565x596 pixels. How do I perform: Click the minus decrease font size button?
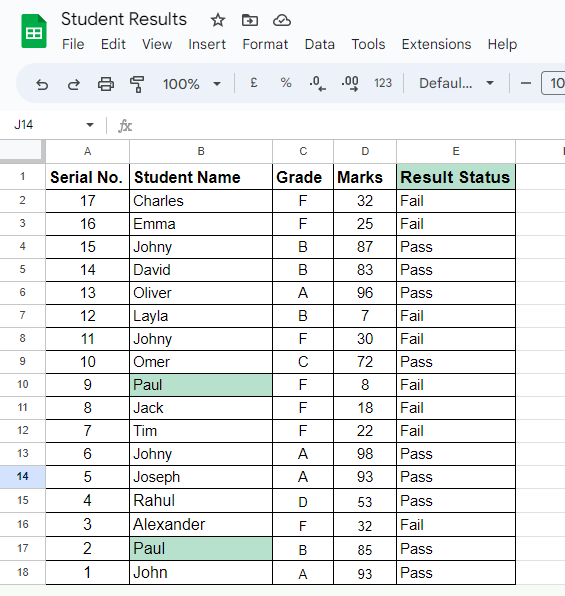(525, 83)
